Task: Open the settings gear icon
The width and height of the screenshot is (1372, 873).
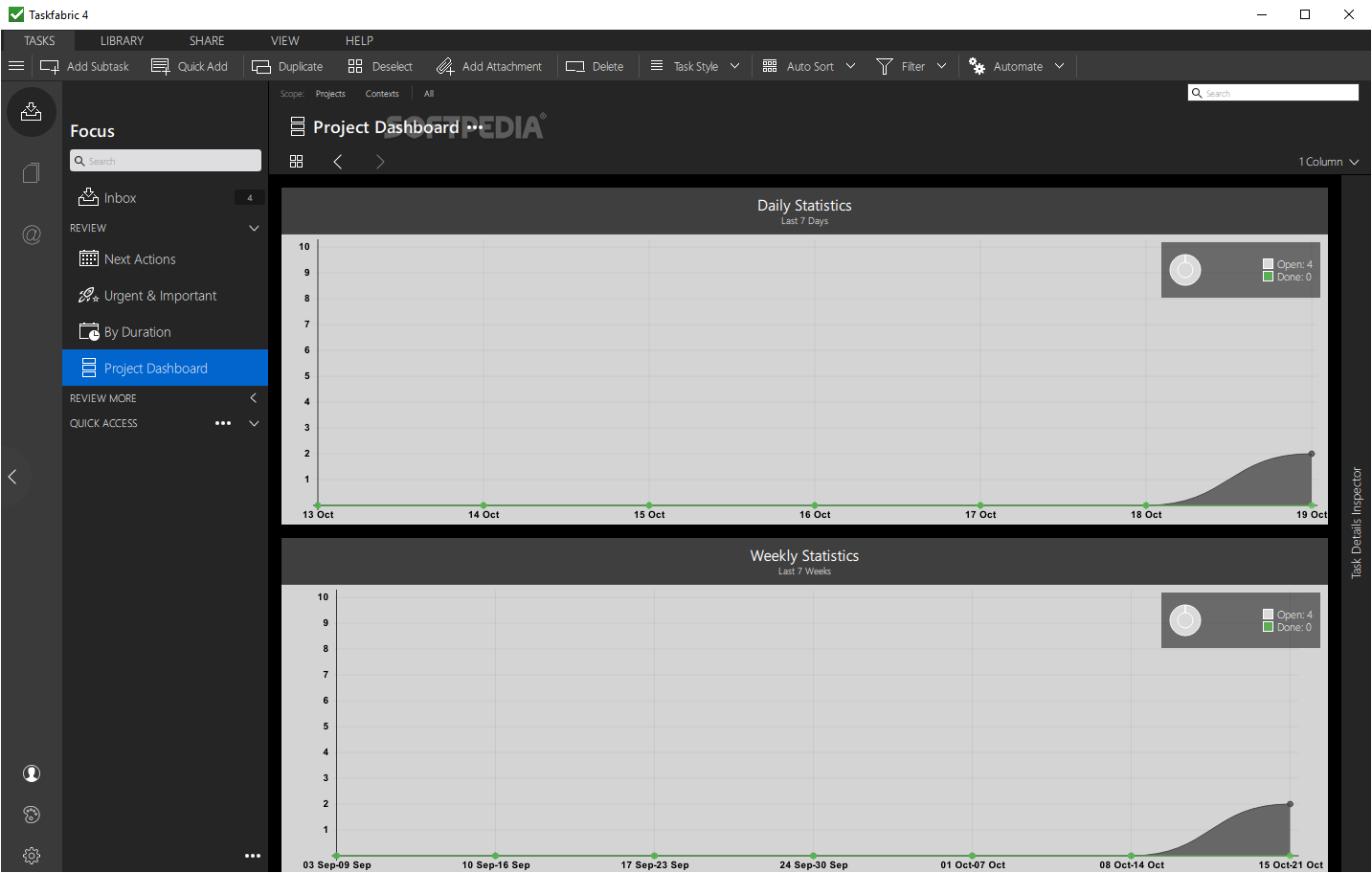Action: click(x=32, y=856)
